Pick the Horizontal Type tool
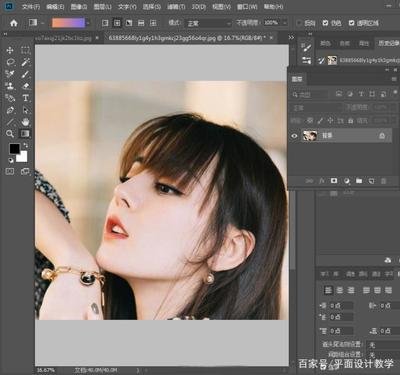400x375 pixels. [25, 98]
